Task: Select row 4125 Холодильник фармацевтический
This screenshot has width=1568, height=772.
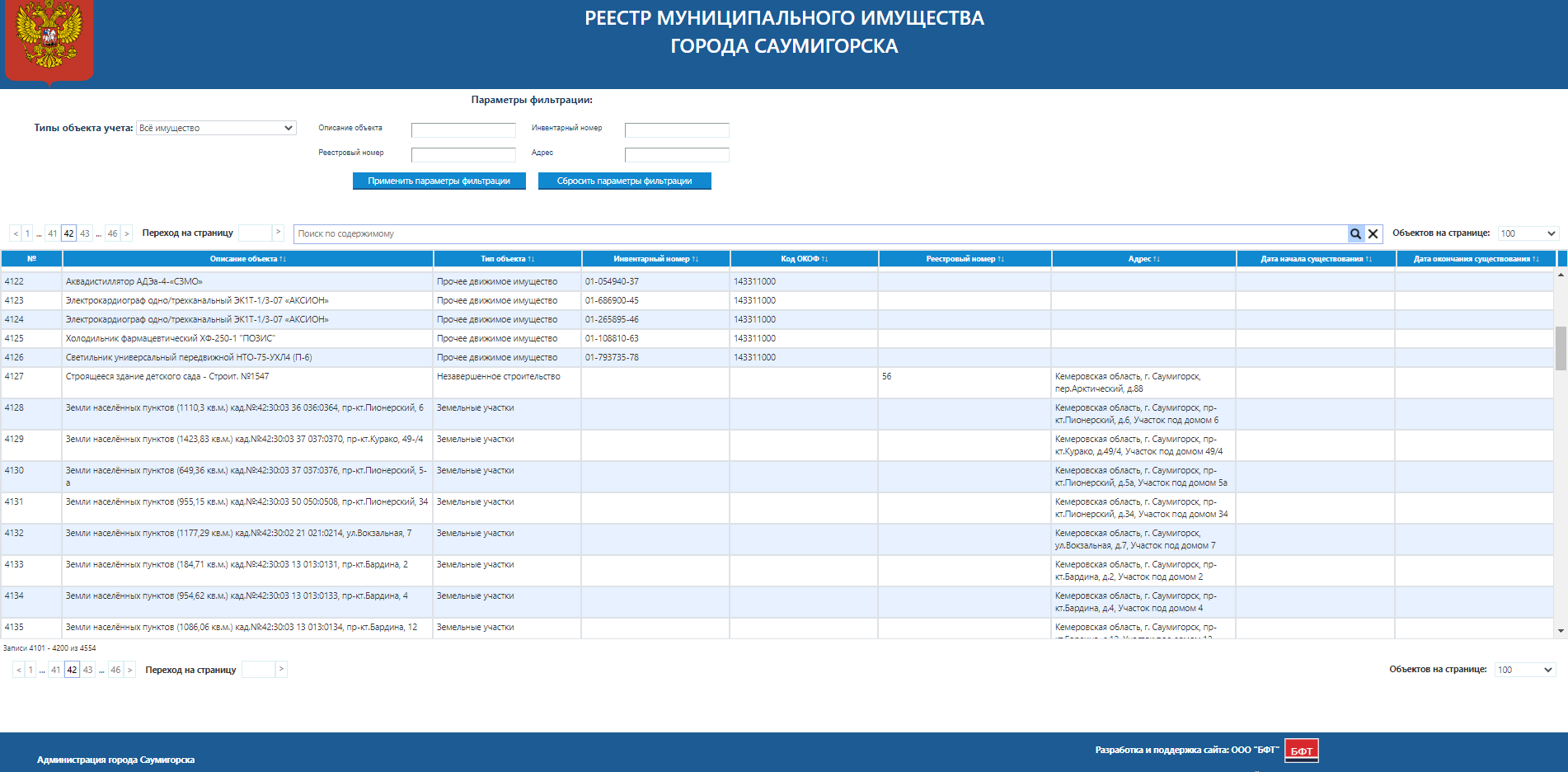Action: (777, 338)
